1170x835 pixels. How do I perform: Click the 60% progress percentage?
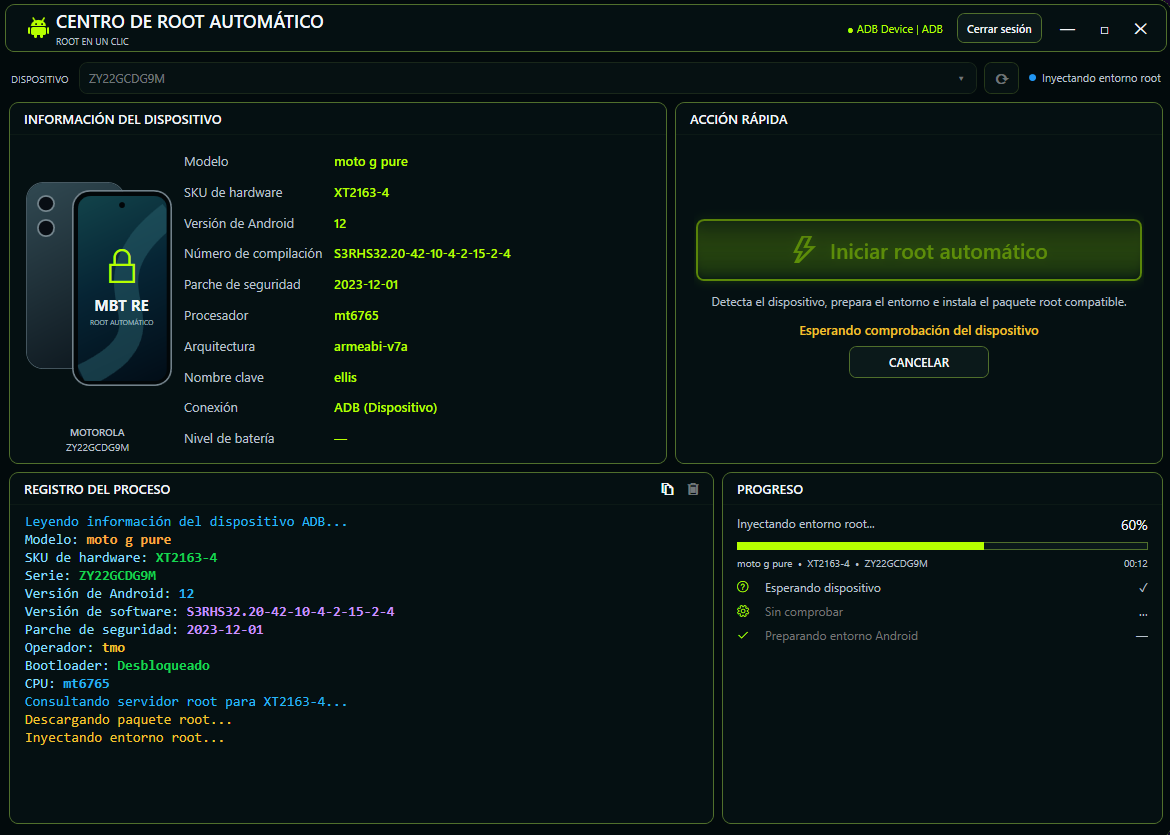(1133, 525)
